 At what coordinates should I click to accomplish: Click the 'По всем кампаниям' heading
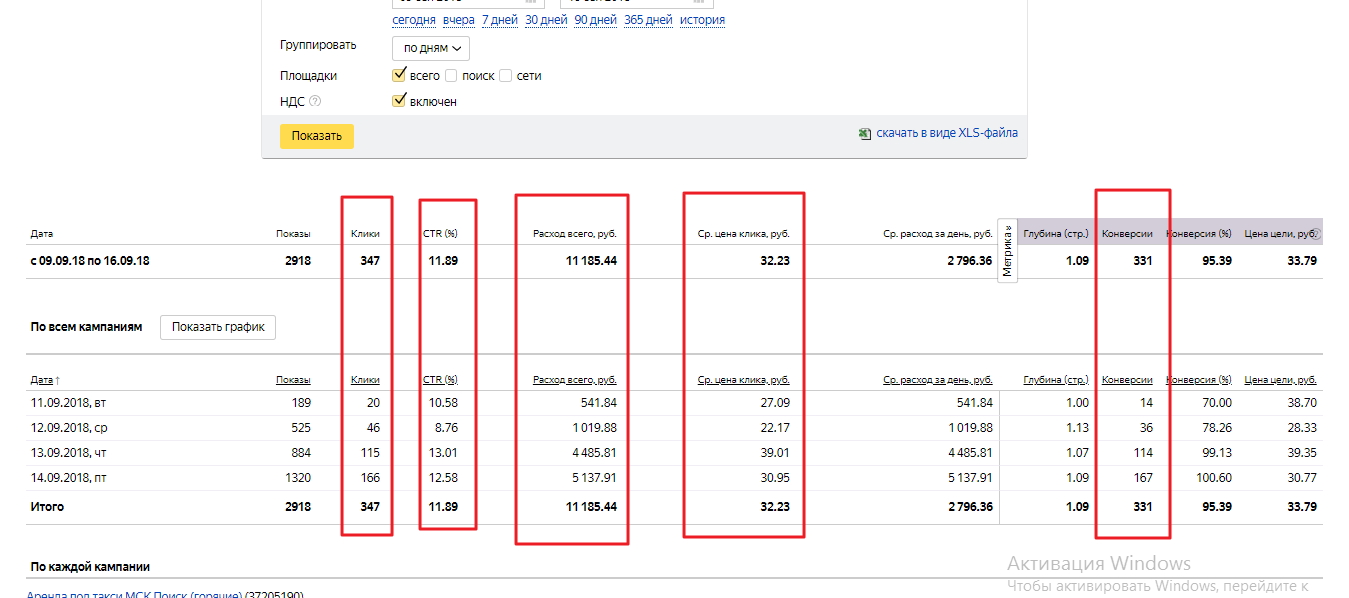[86, 327]
